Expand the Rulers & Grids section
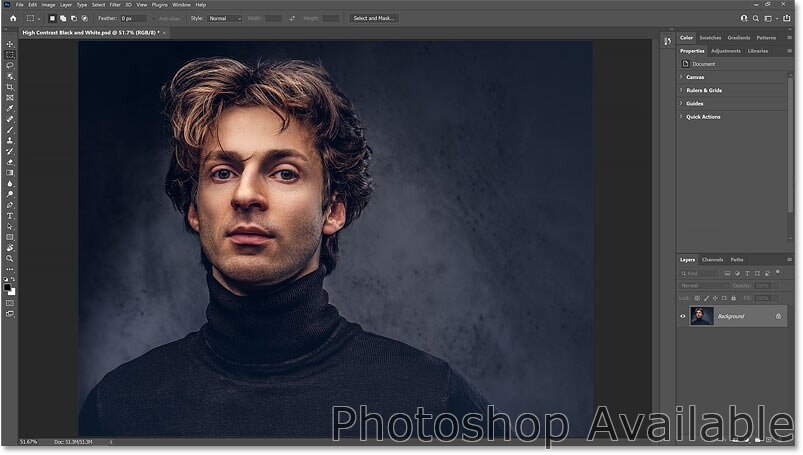This screenshot has height=455, width=803. click(x=681, y=90)
